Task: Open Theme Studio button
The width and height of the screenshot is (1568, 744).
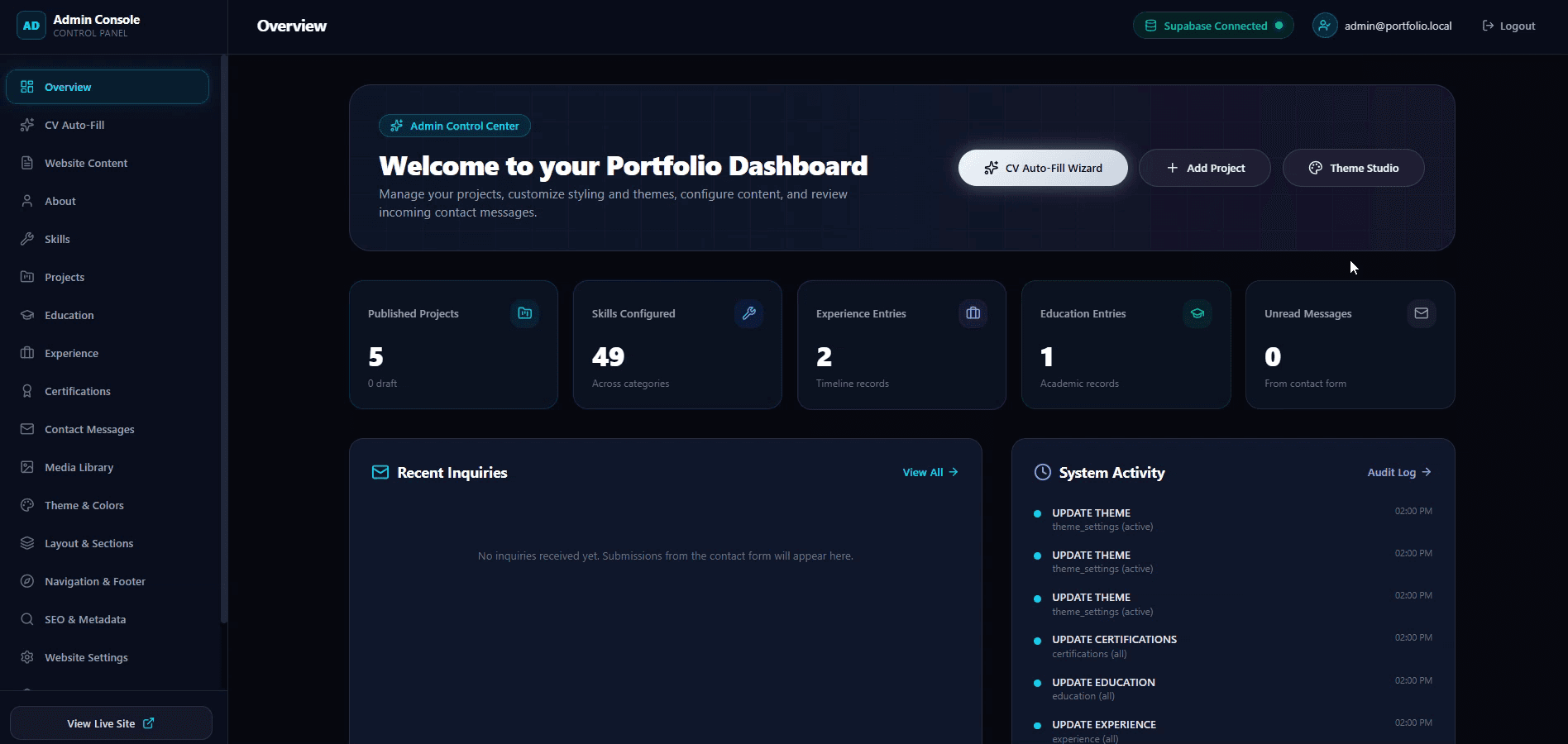Action: pyautogui.click(x=1353, y=168)
